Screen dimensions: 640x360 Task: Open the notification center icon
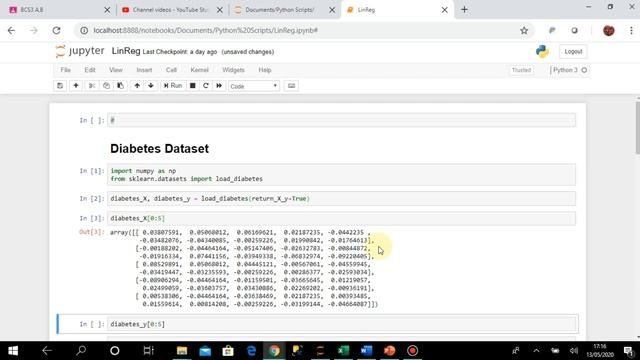[629, 351]
